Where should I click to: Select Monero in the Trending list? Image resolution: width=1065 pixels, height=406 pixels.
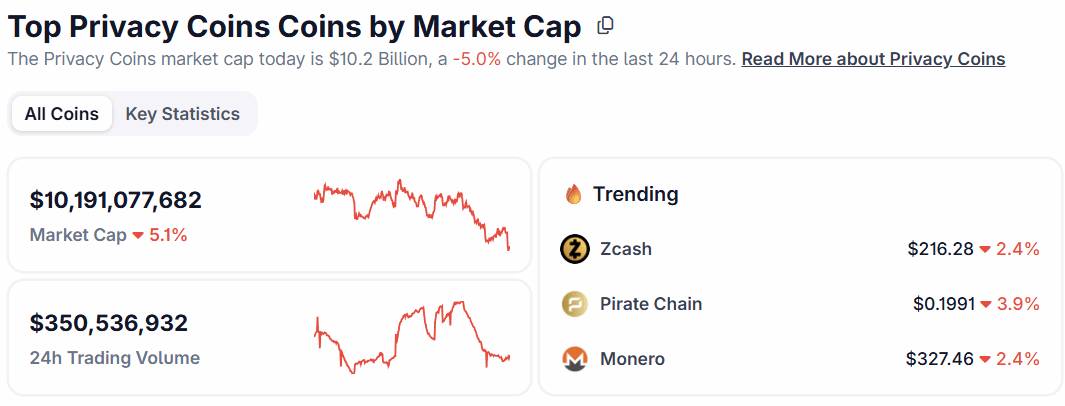(632, 359)
